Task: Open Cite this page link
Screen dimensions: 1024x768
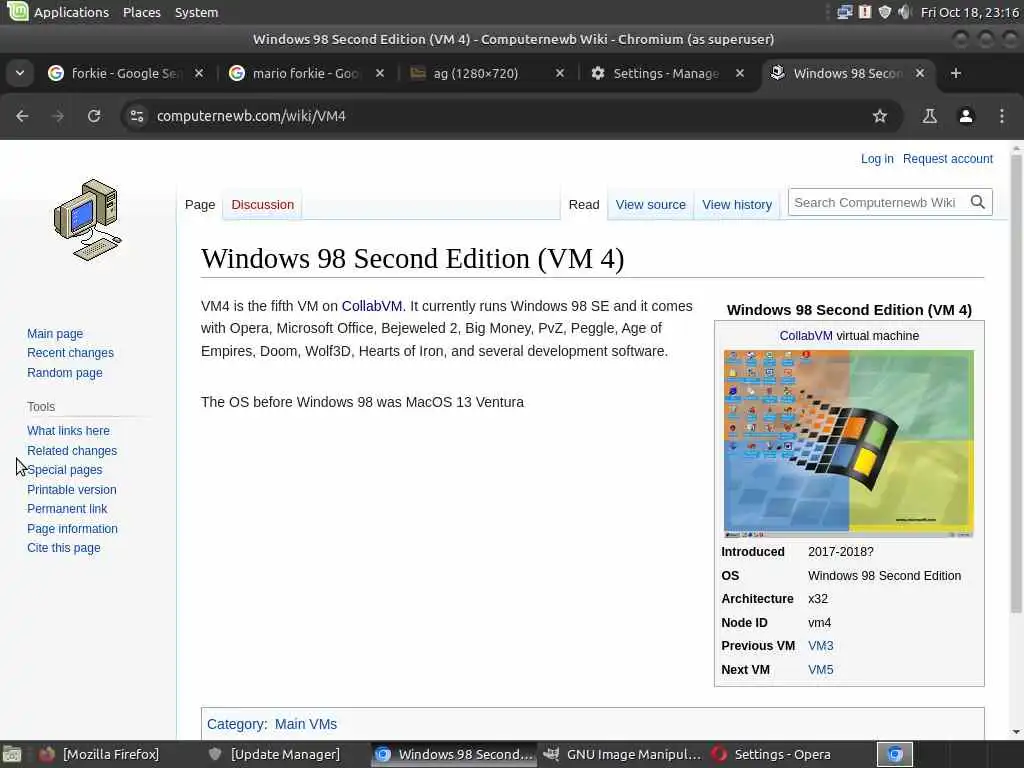Action: 63,548
